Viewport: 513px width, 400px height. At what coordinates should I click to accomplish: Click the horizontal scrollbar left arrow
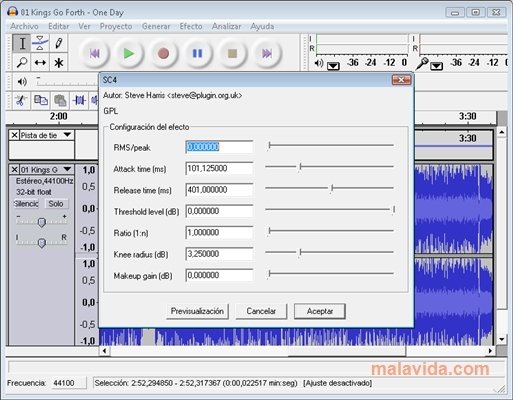click(x=105, y=351)
